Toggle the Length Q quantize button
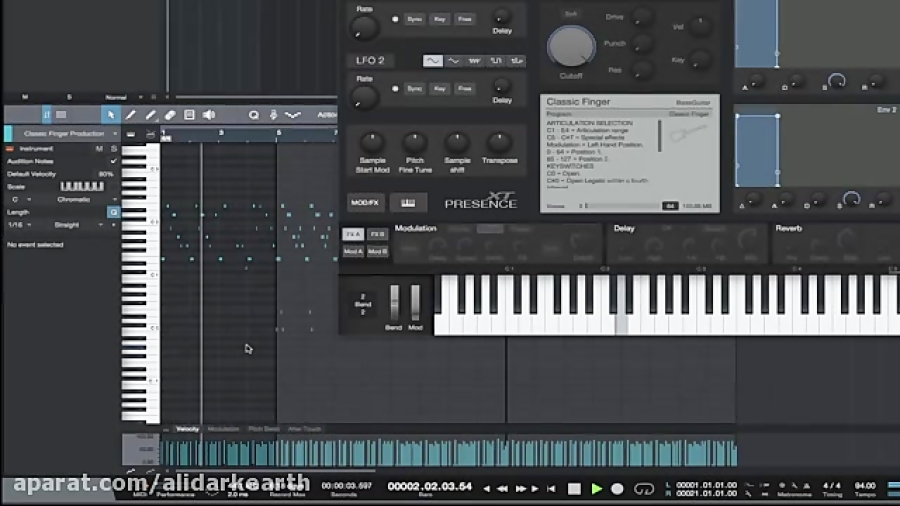Viewport: 900px width, 506px height. click(113, 212)
